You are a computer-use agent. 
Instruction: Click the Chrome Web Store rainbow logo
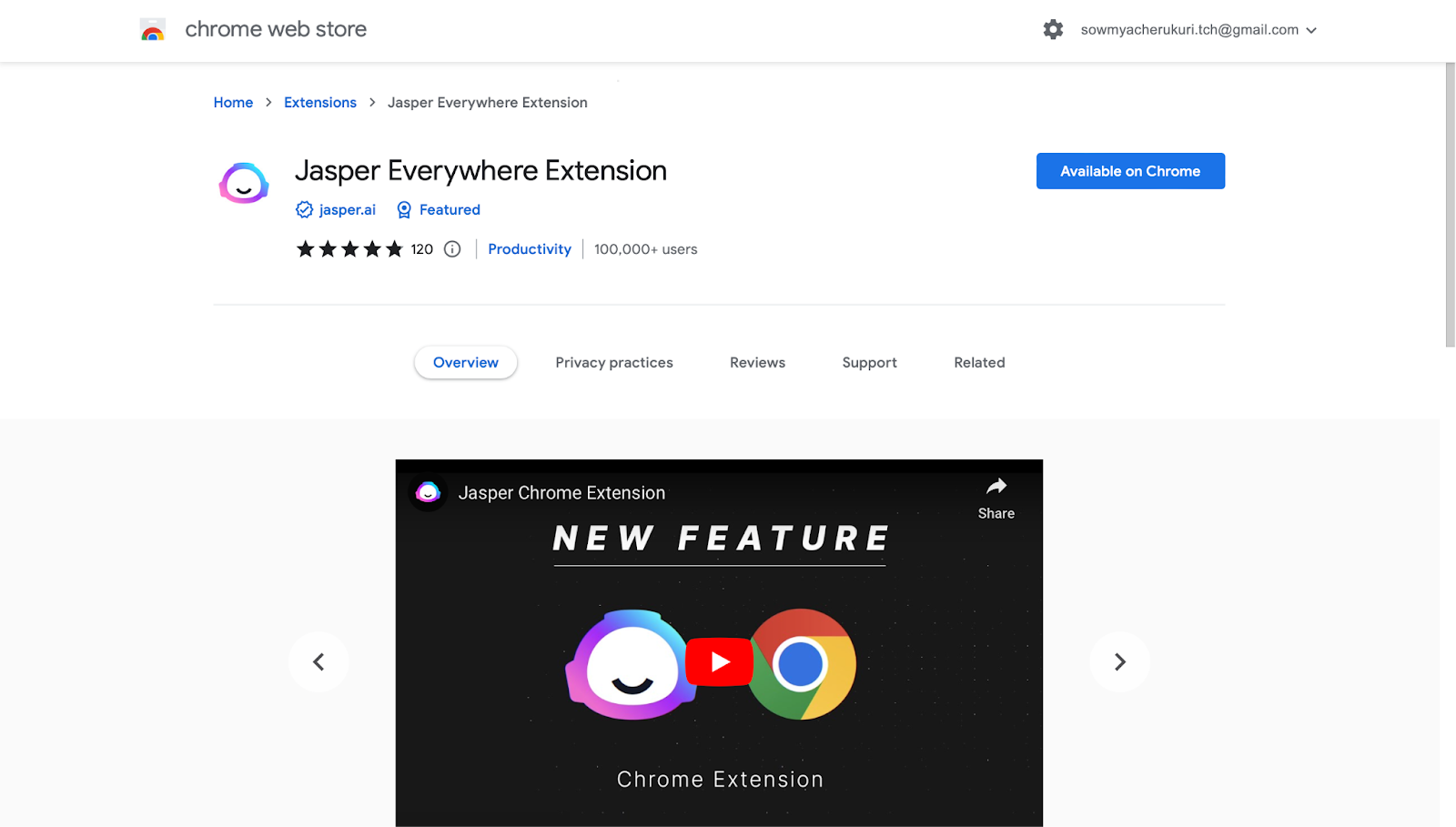[x=153, y=29]
